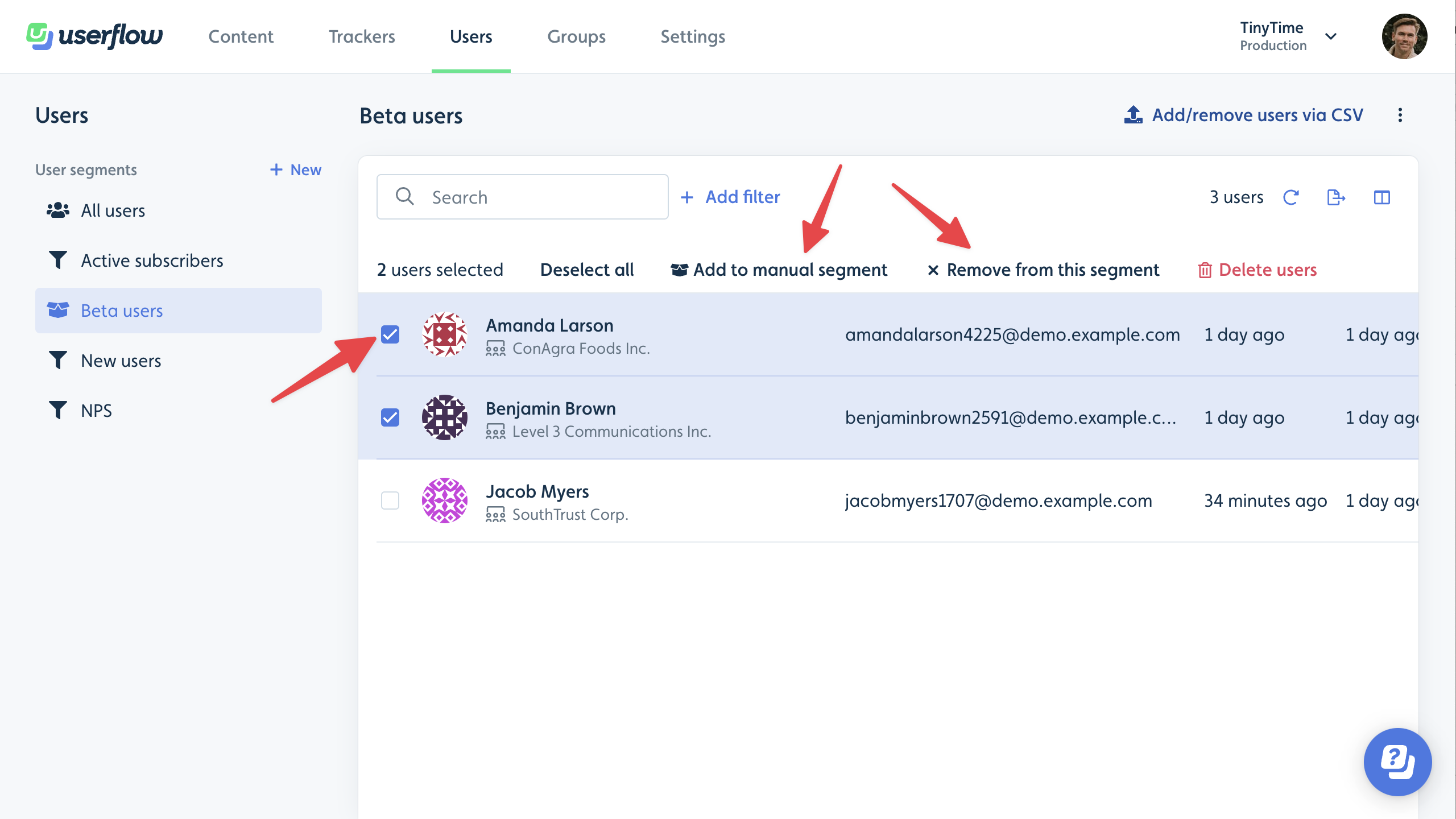This screenshot has height=819, width=1456.
Task: Click the plus icon beside Add filter
Action: point(687,197)
